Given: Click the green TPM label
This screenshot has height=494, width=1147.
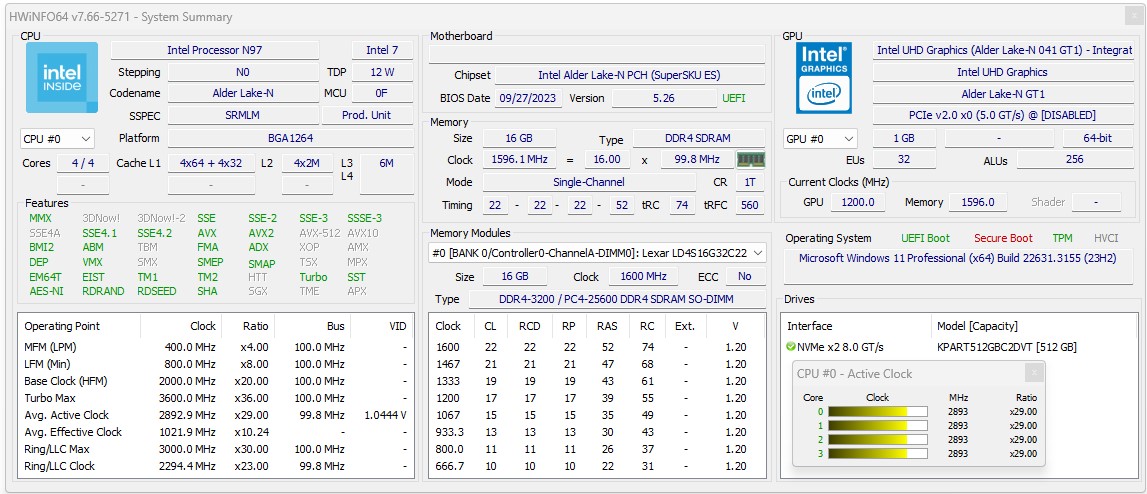Looking at the screenshot, I should [x=1062, y=238].
